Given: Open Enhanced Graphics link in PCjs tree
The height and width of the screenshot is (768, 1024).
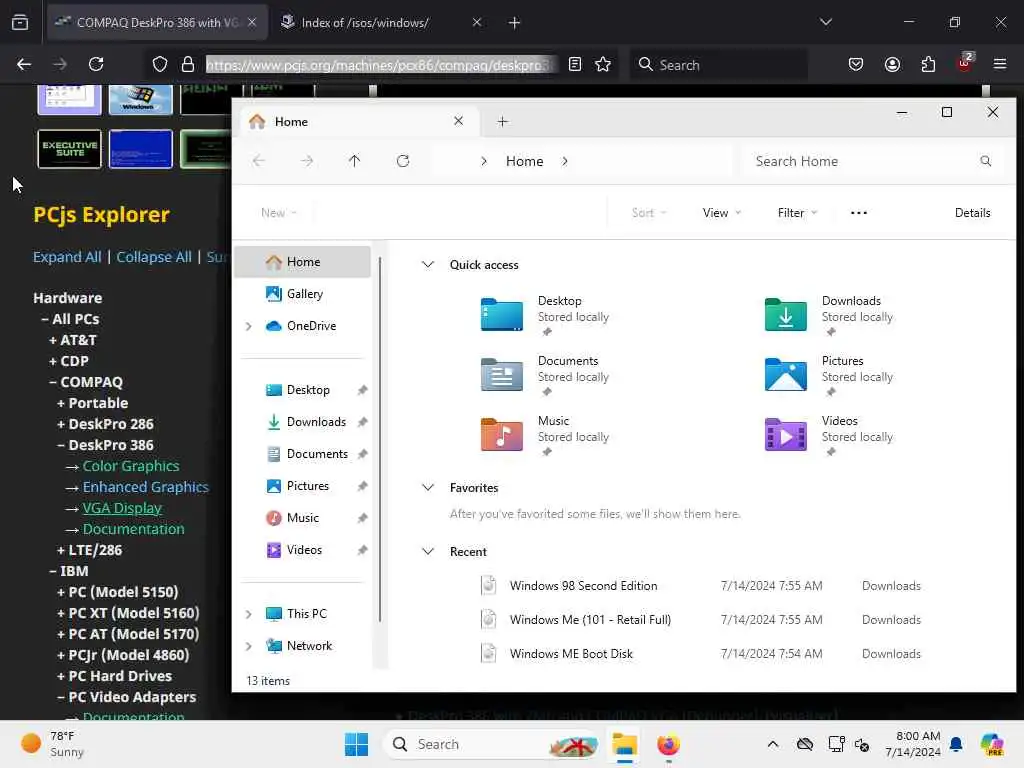Looking at the screenshot, I should (x=146, y=487).
